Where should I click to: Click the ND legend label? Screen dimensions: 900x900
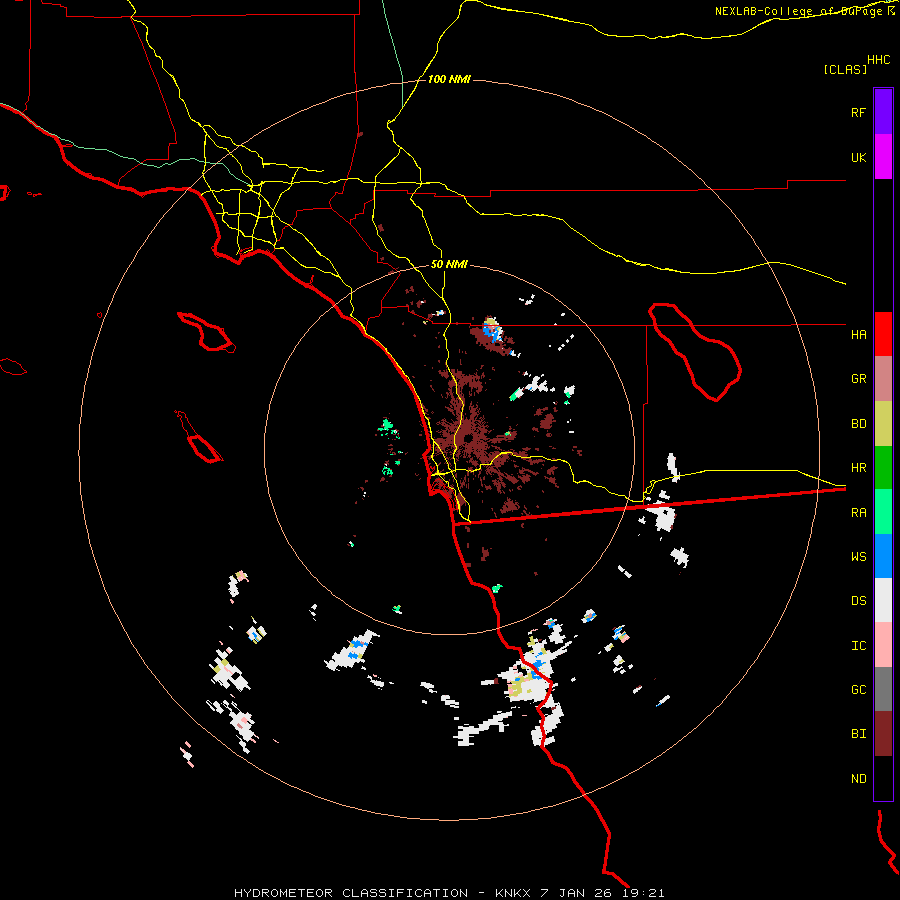[x=858, y=779]
